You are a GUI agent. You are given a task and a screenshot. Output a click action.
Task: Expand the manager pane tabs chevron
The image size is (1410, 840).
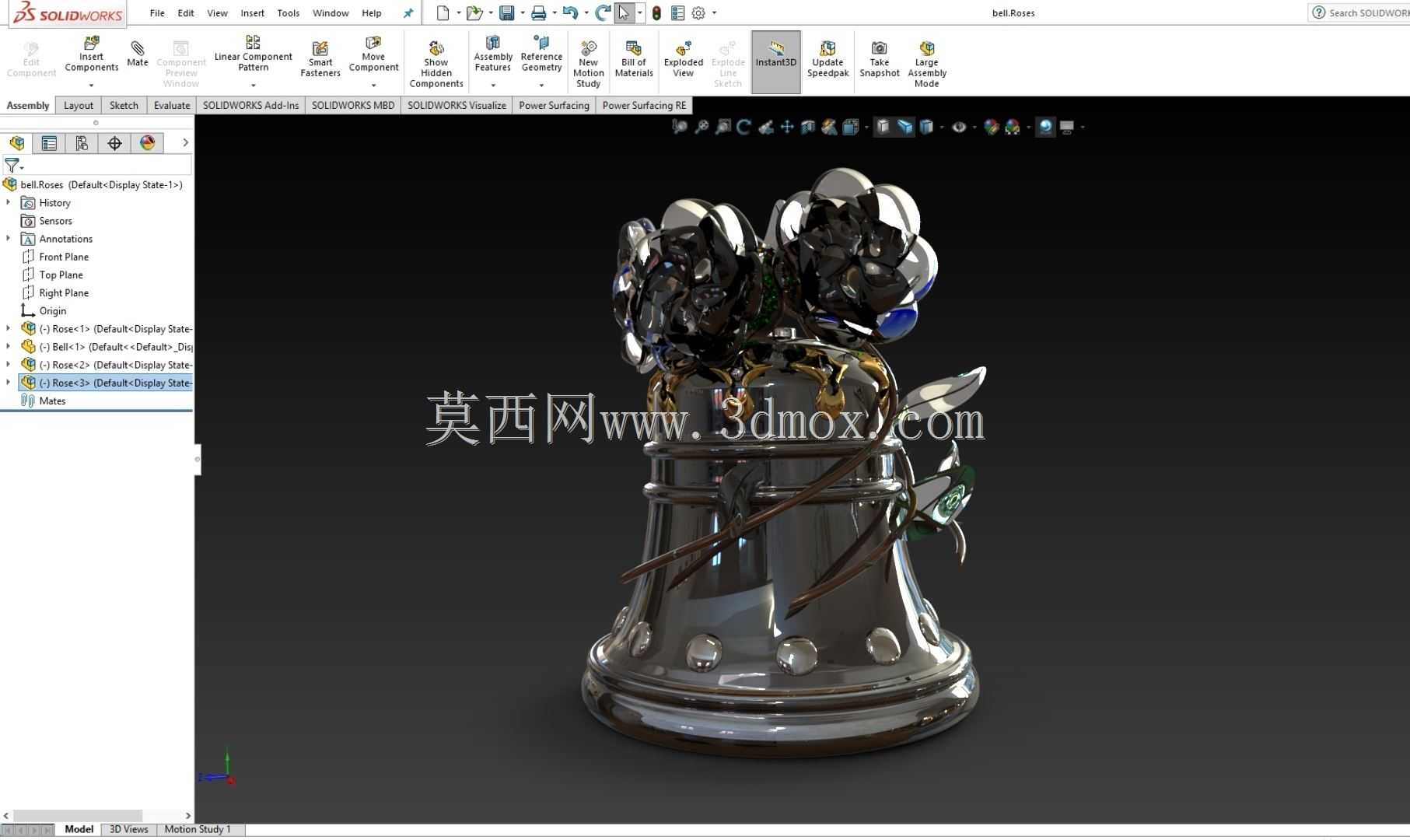tap(185, 142)
